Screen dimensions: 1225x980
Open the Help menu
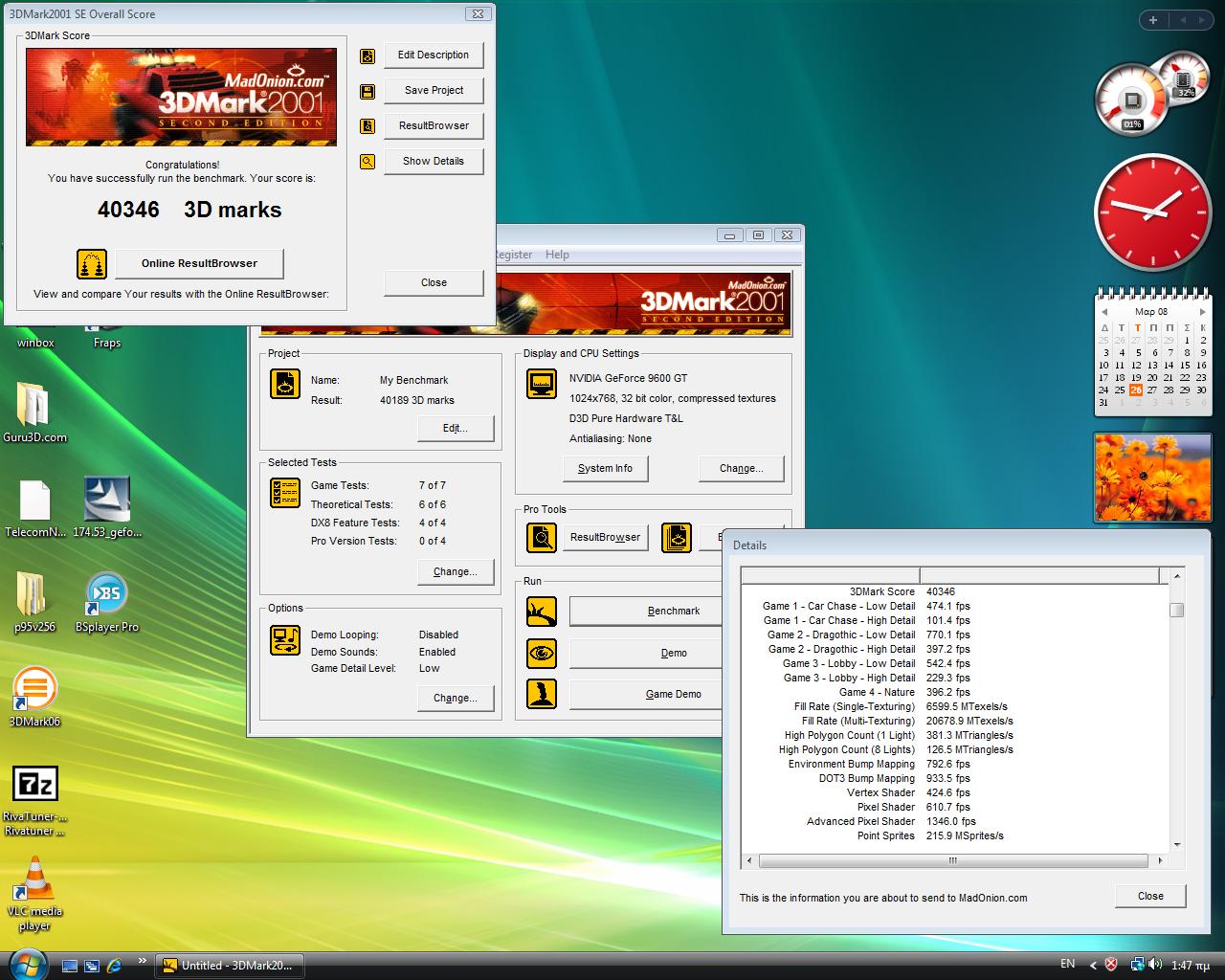(x=557, y=255)
